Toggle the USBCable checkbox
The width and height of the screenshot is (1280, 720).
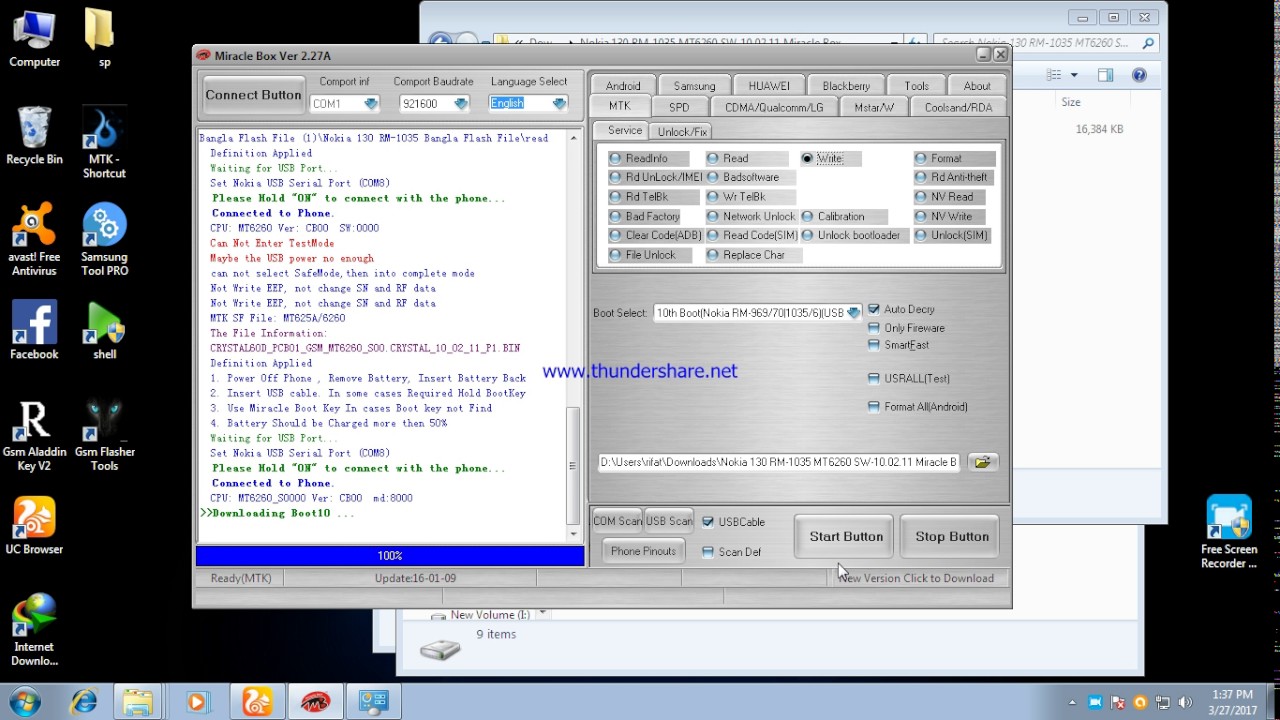tap(733, 522)
